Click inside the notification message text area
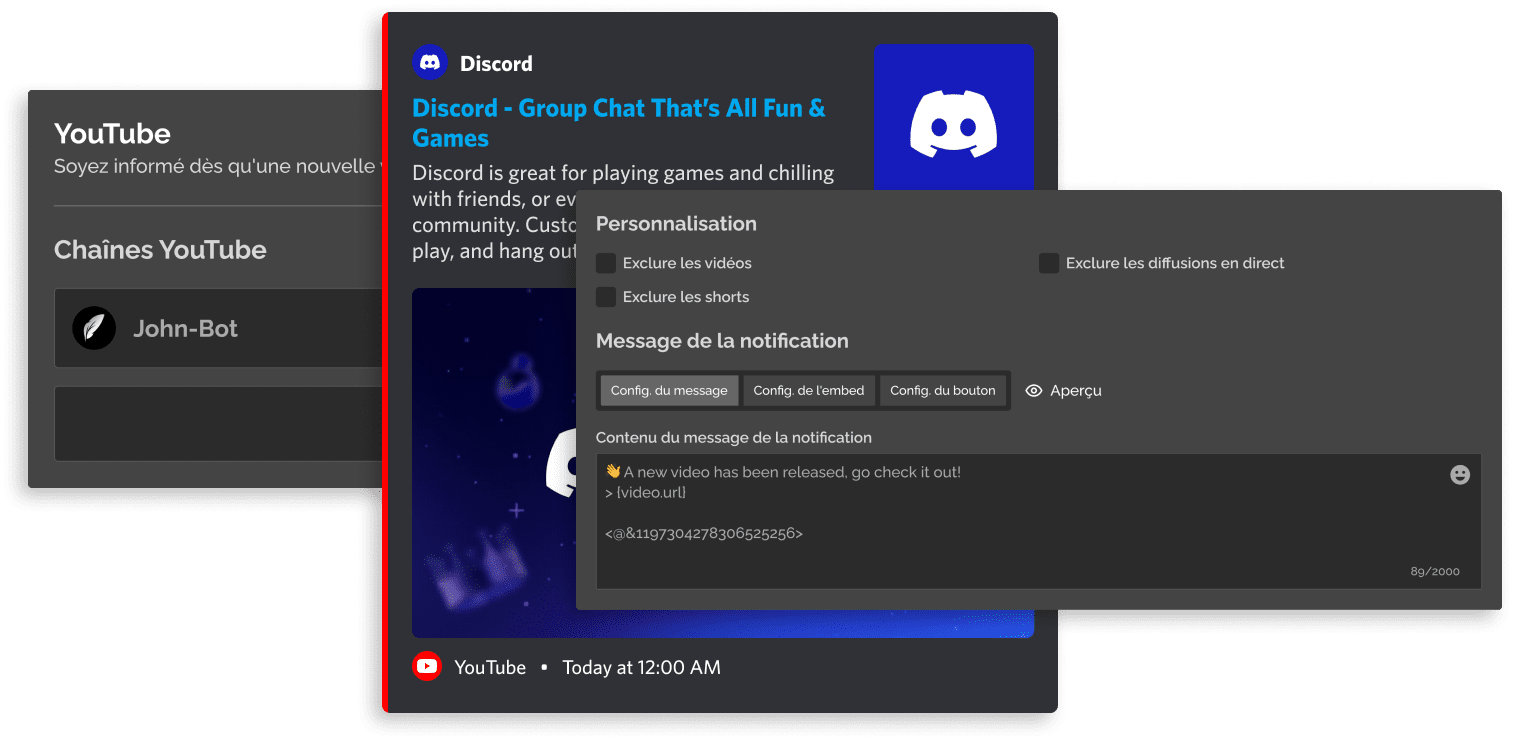The image size is (1514, 741). [x=1038, y=521]
